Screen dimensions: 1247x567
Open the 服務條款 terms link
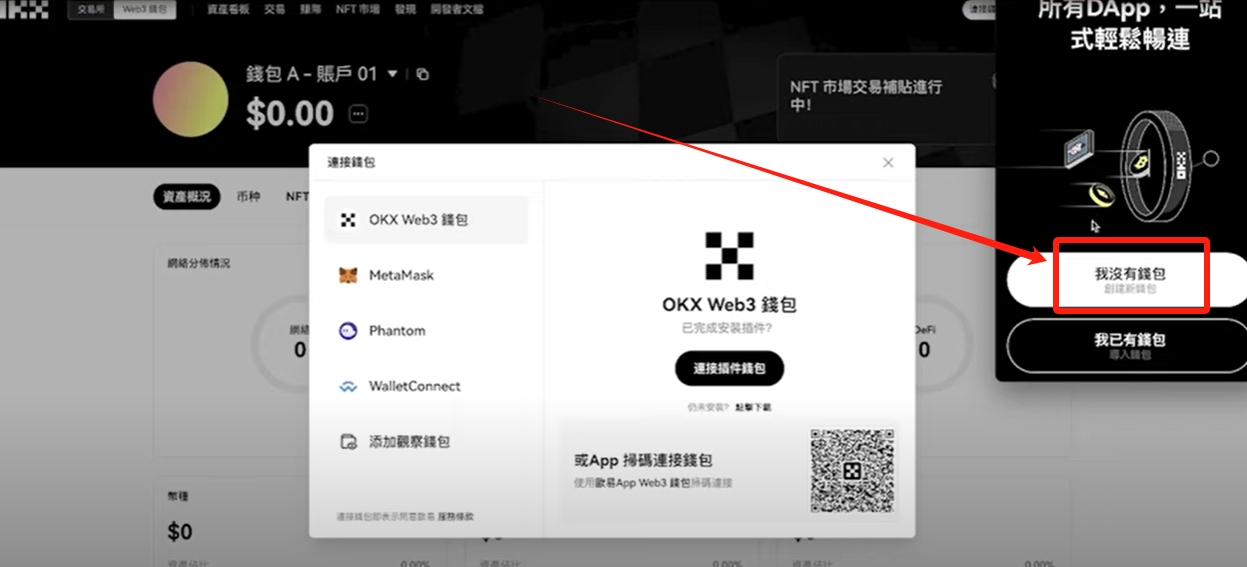coord(455,517)
